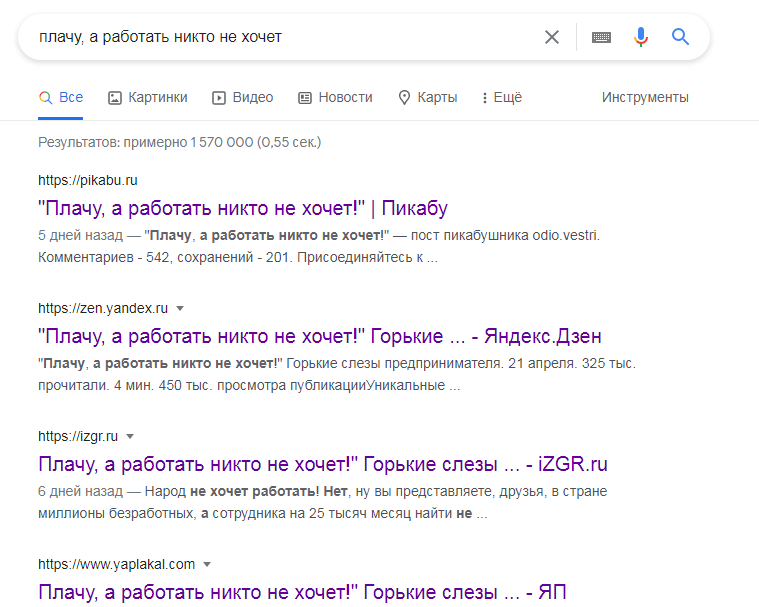
Task: Expand dropdown arrow next to www.yaplakal.com
Action: point(207,564)
